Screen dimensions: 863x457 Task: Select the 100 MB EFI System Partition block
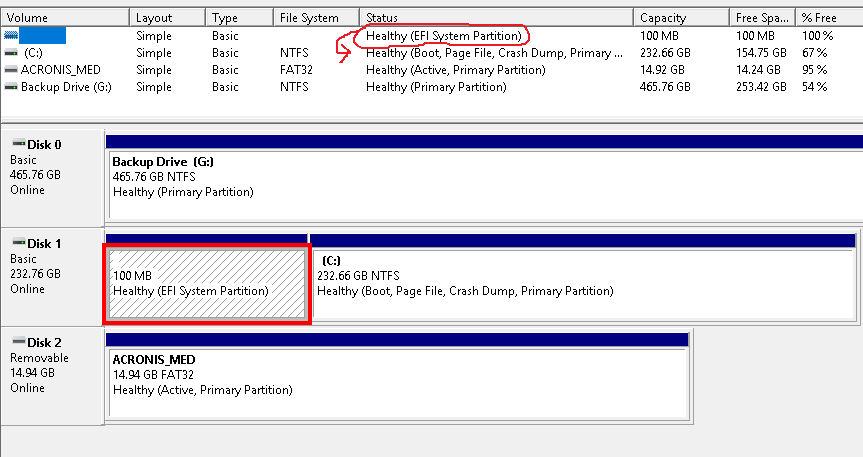click(207, 284)
